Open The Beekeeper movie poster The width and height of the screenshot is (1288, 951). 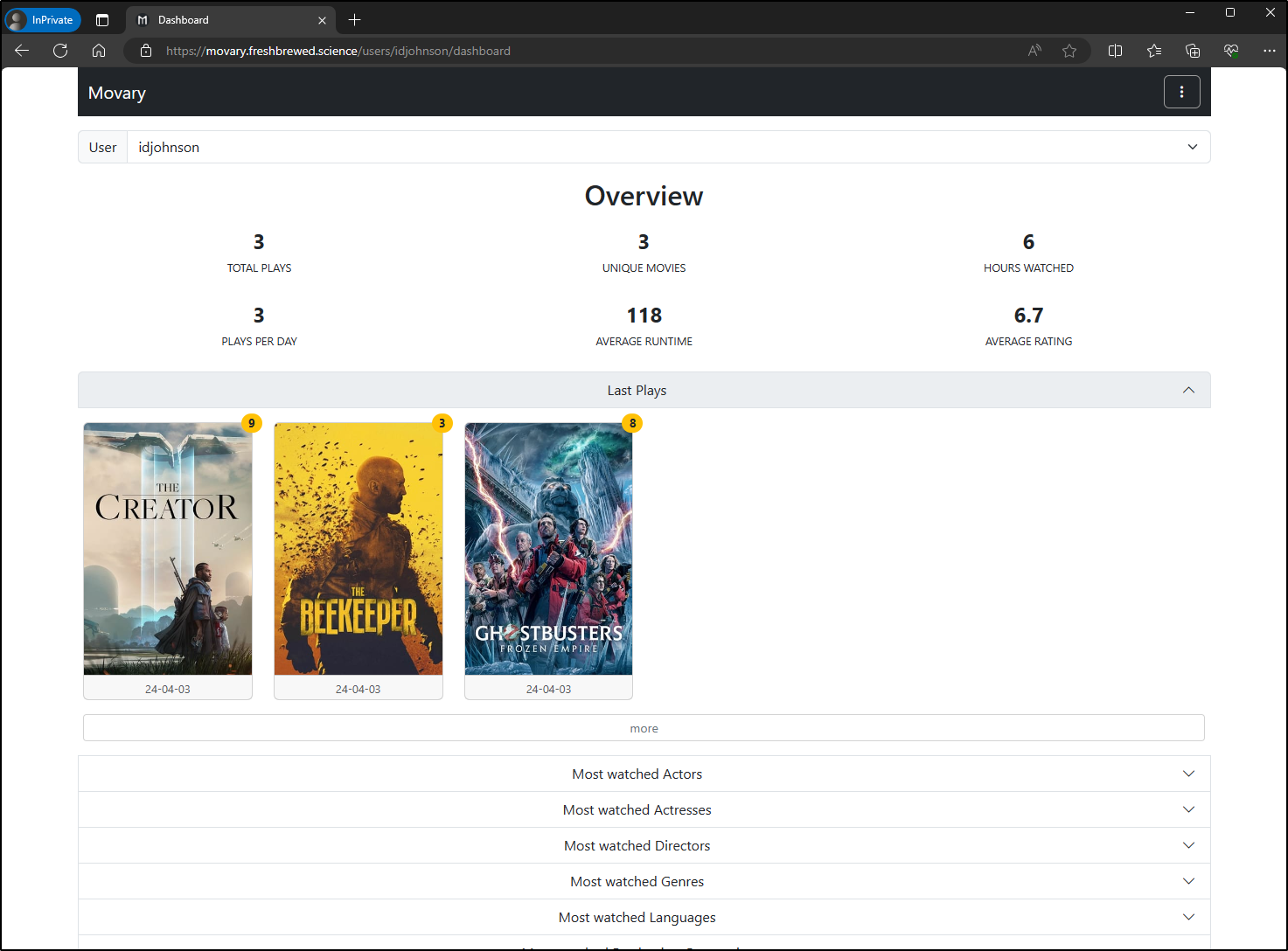pos(359,549)
